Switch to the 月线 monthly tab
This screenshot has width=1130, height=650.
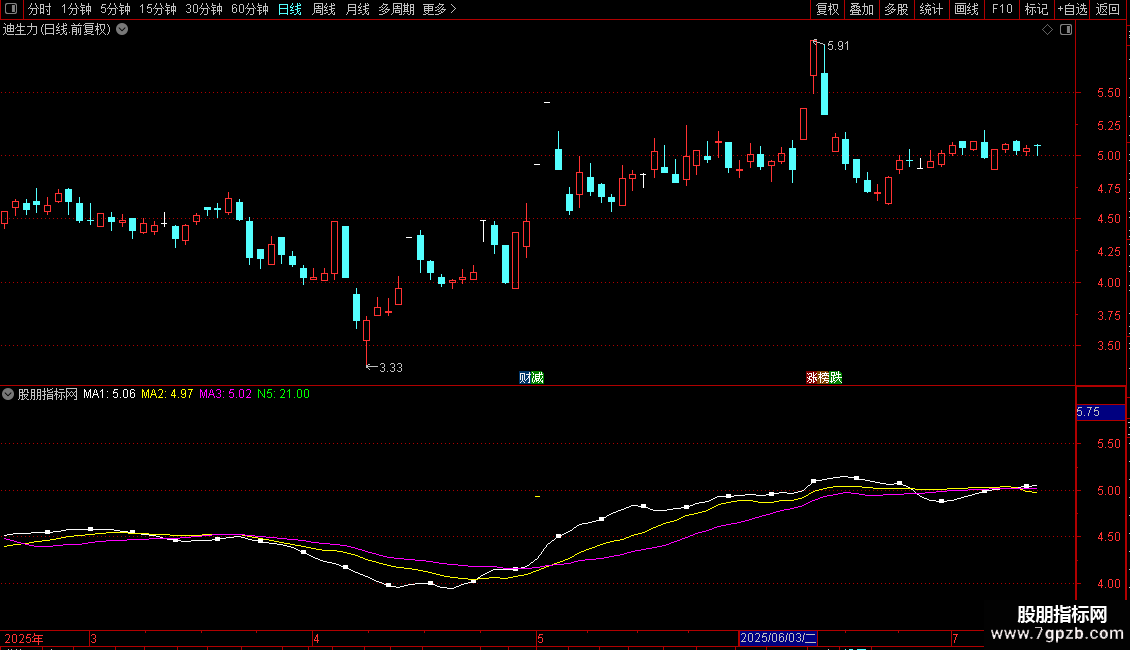(x=357, y=9)
